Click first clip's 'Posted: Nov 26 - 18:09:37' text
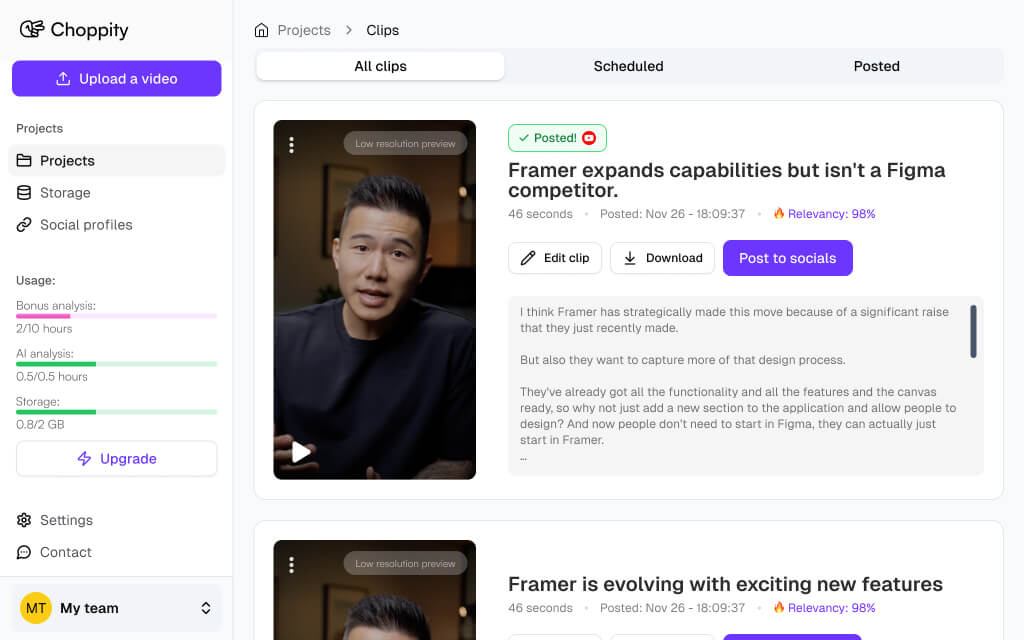Viewport: 1024px width, 640px height. click(672, 214)
